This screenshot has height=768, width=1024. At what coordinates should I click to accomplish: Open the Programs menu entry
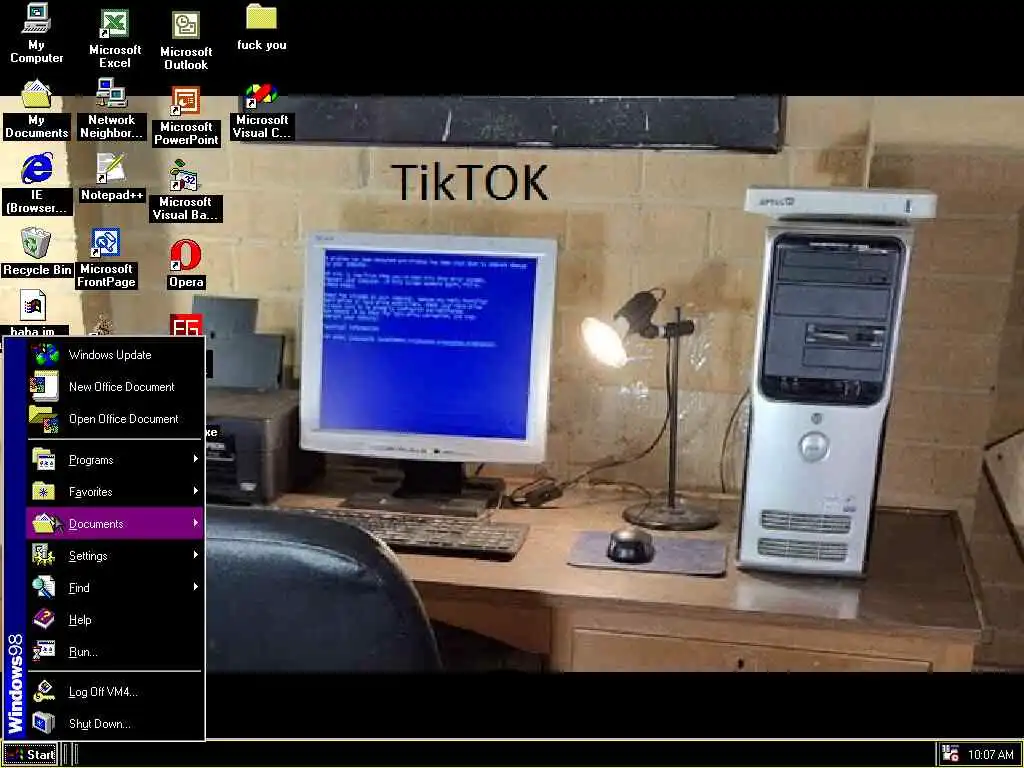(x=115, y=460)
